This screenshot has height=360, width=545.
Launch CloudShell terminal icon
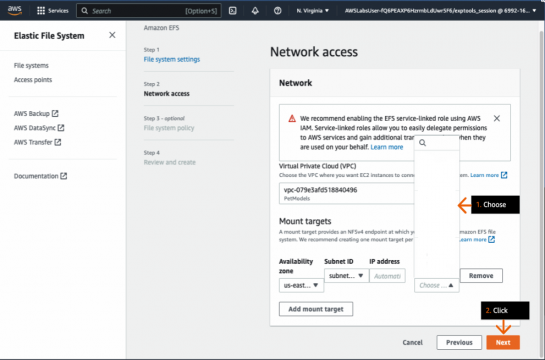(x=233, y=11)
